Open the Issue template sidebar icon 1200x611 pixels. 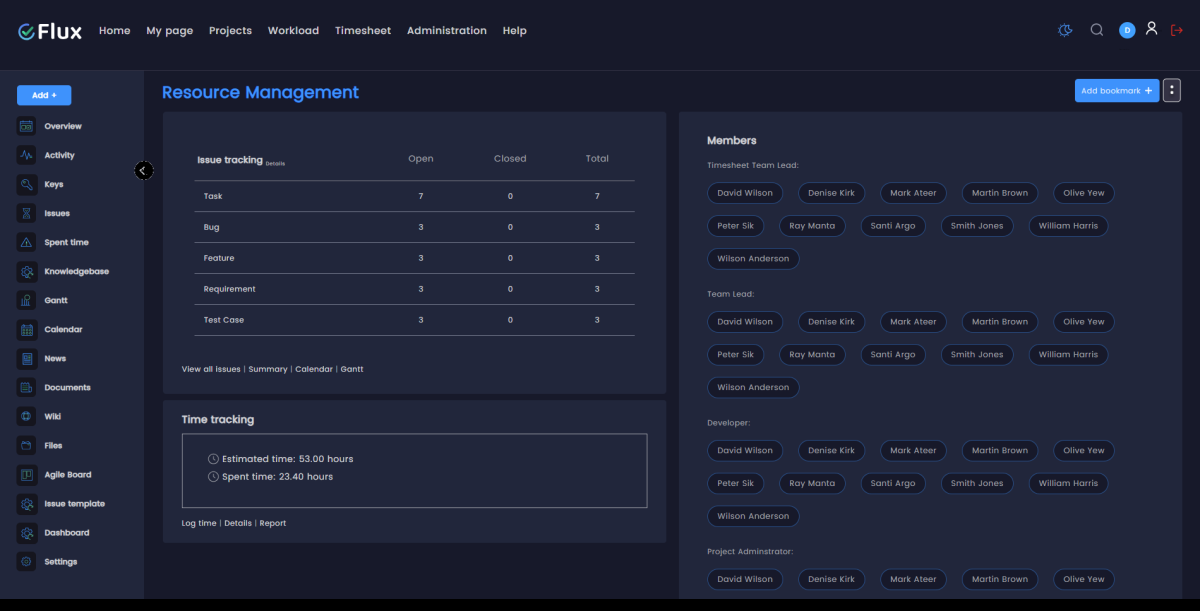click(25, 503)
